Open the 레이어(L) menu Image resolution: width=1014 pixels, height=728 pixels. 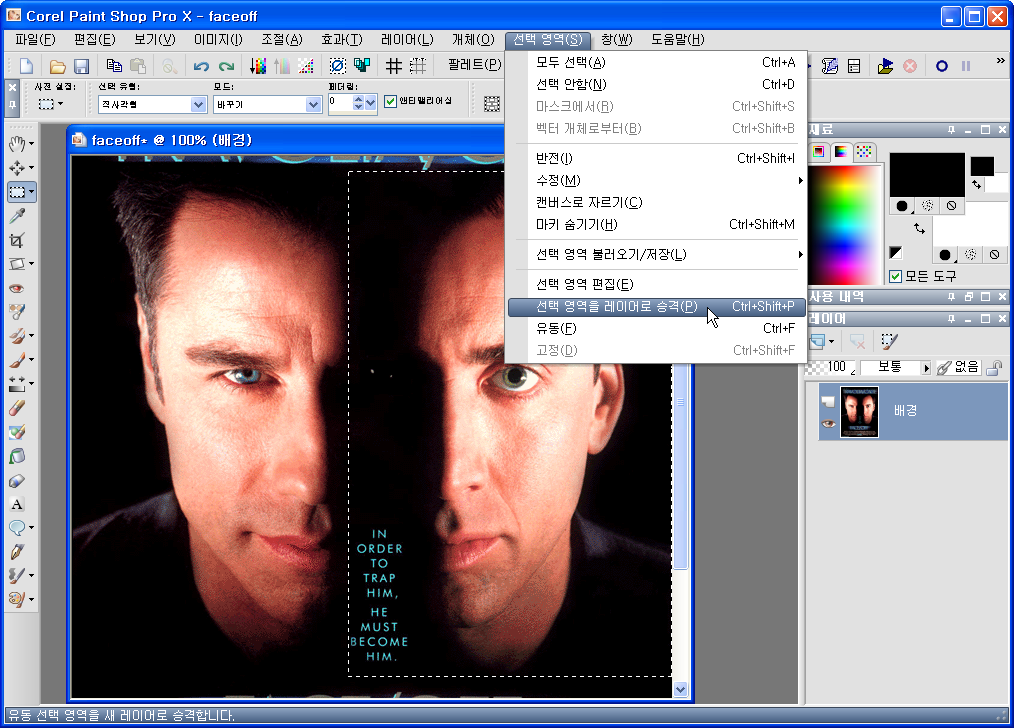pos(407,39)
